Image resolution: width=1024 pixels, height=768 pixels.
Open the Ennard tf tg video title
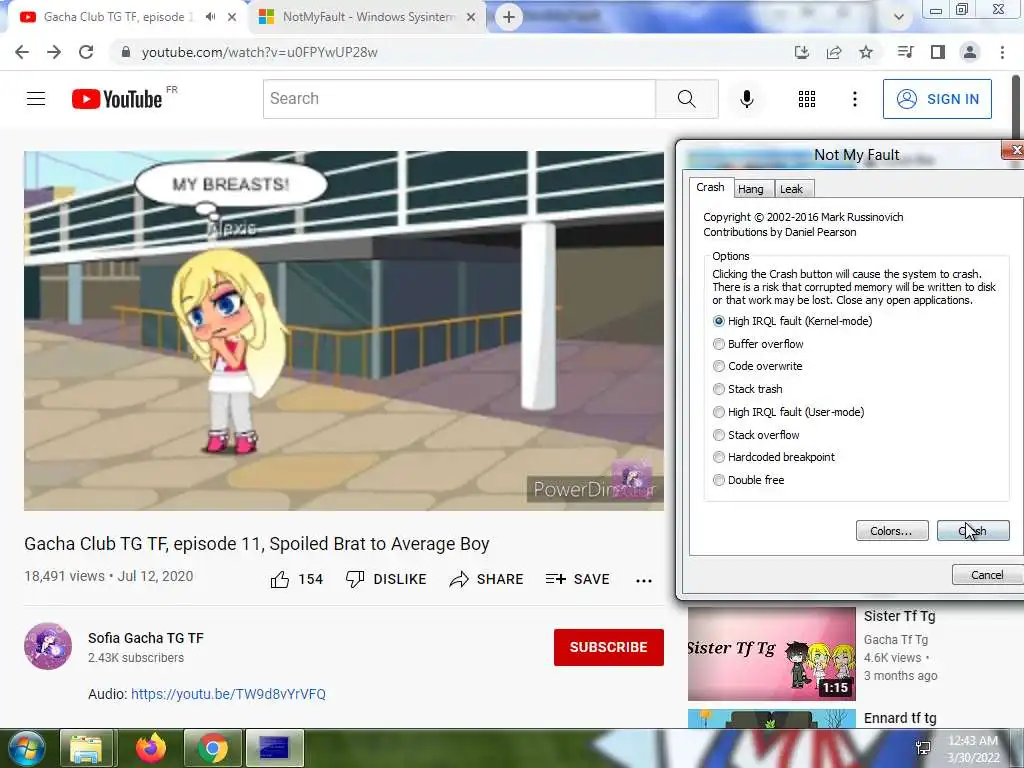[x=900, y=718]
